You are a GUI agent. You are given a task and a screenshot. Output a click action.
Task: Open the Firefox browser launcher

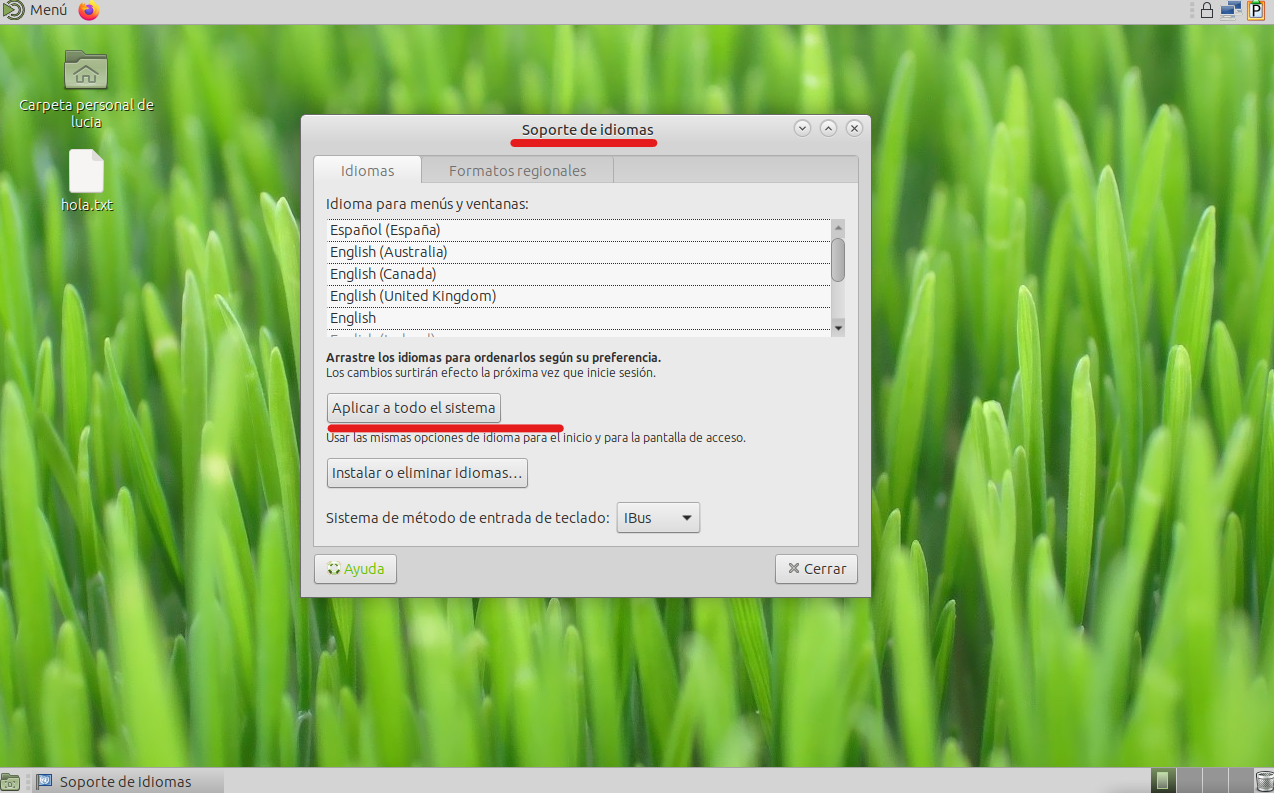tap(89, 11)
